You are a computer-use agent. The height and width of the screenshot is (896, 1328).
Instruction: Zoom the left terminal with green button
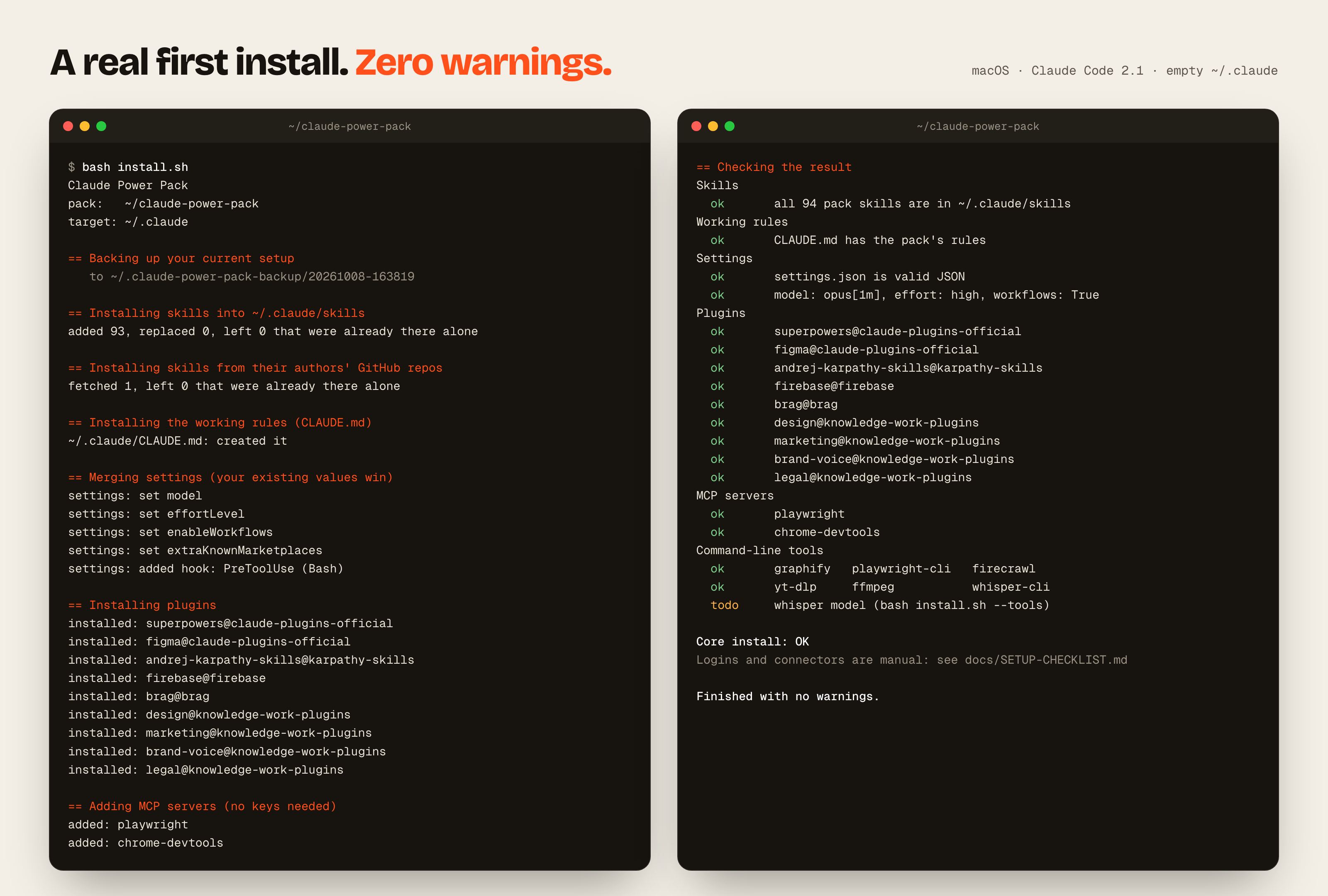(101, 126)
